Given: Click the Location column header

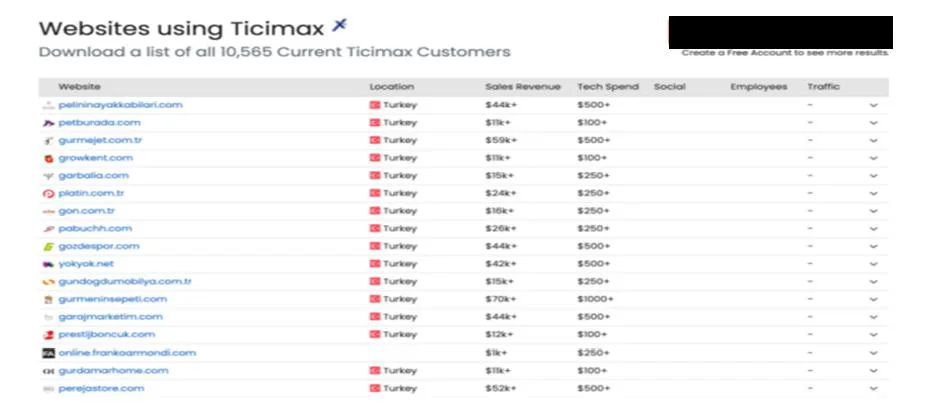Looking at the screenshot, I should point(392,87).
